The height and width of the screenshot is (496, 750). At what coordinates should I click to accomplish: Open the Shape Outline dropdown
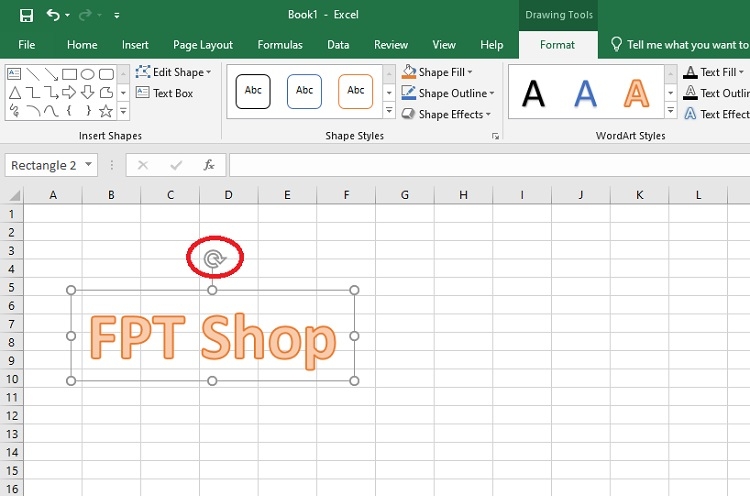click(x=448, y=93)
